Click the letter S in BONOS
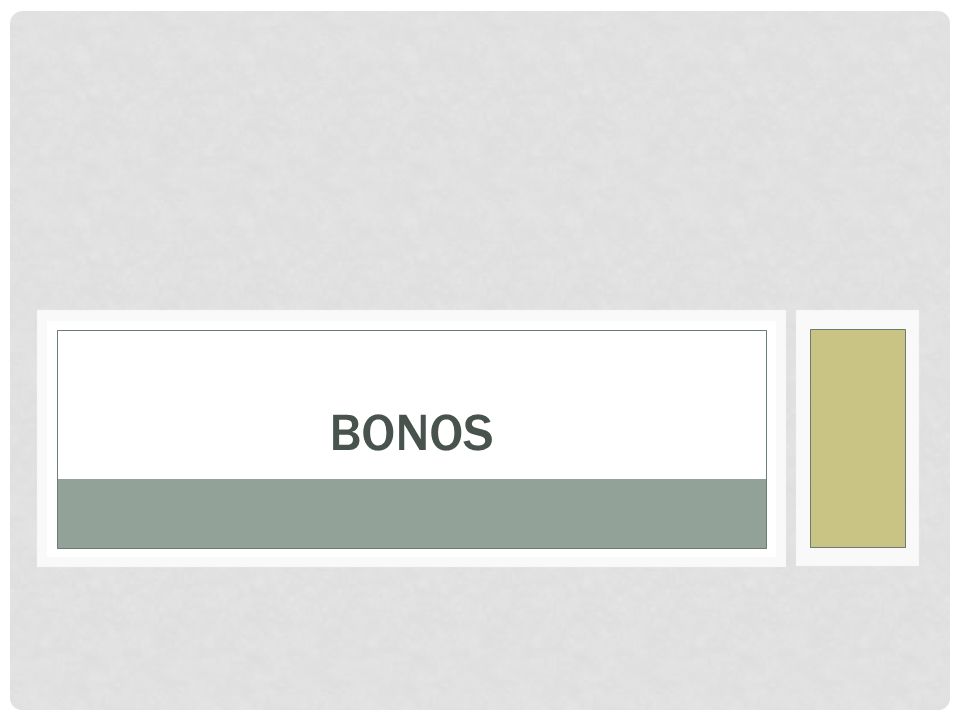 [x=478, y=433]
